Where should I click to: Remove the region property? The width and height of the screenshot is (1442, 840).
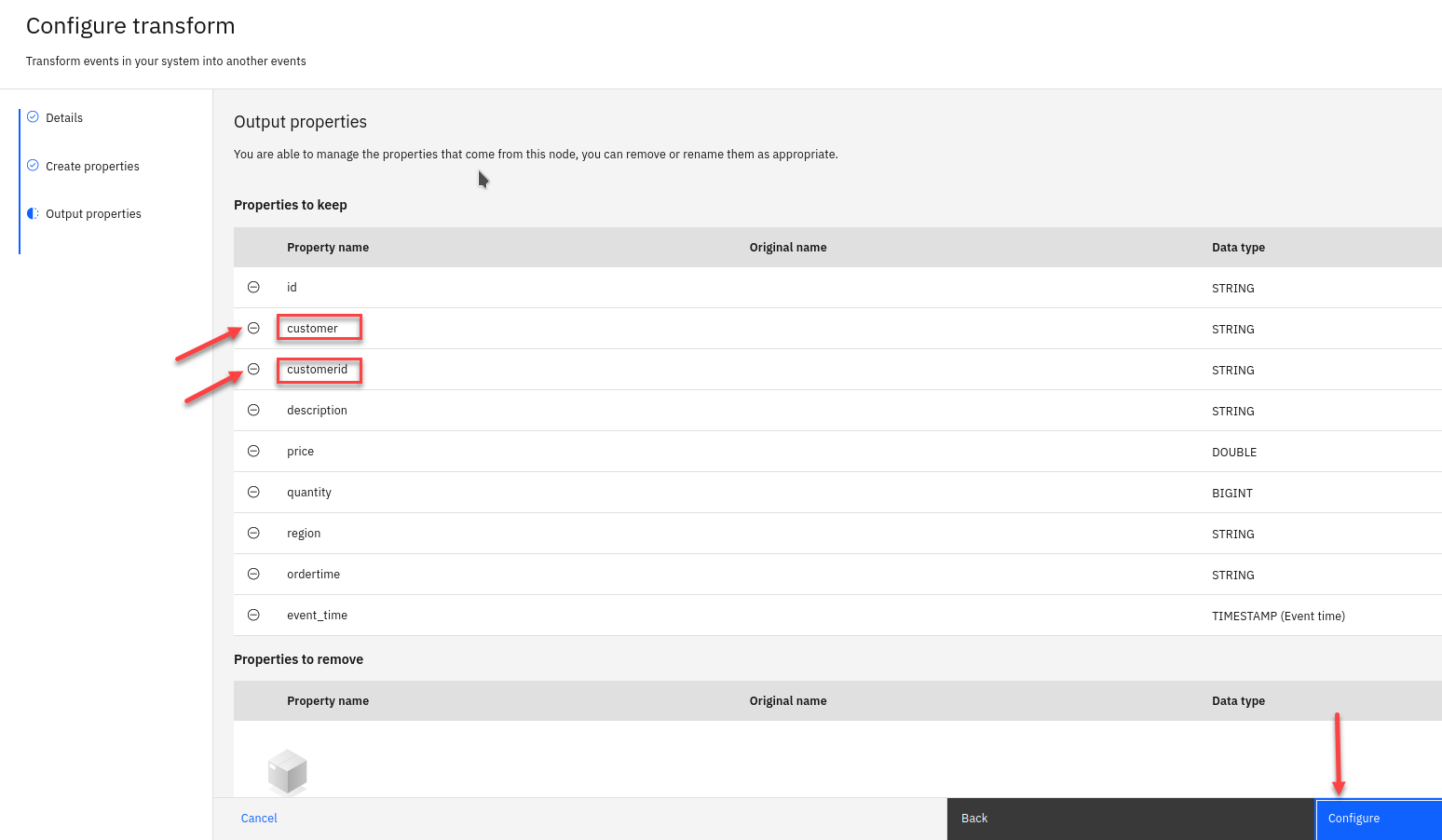coord(253,533)
